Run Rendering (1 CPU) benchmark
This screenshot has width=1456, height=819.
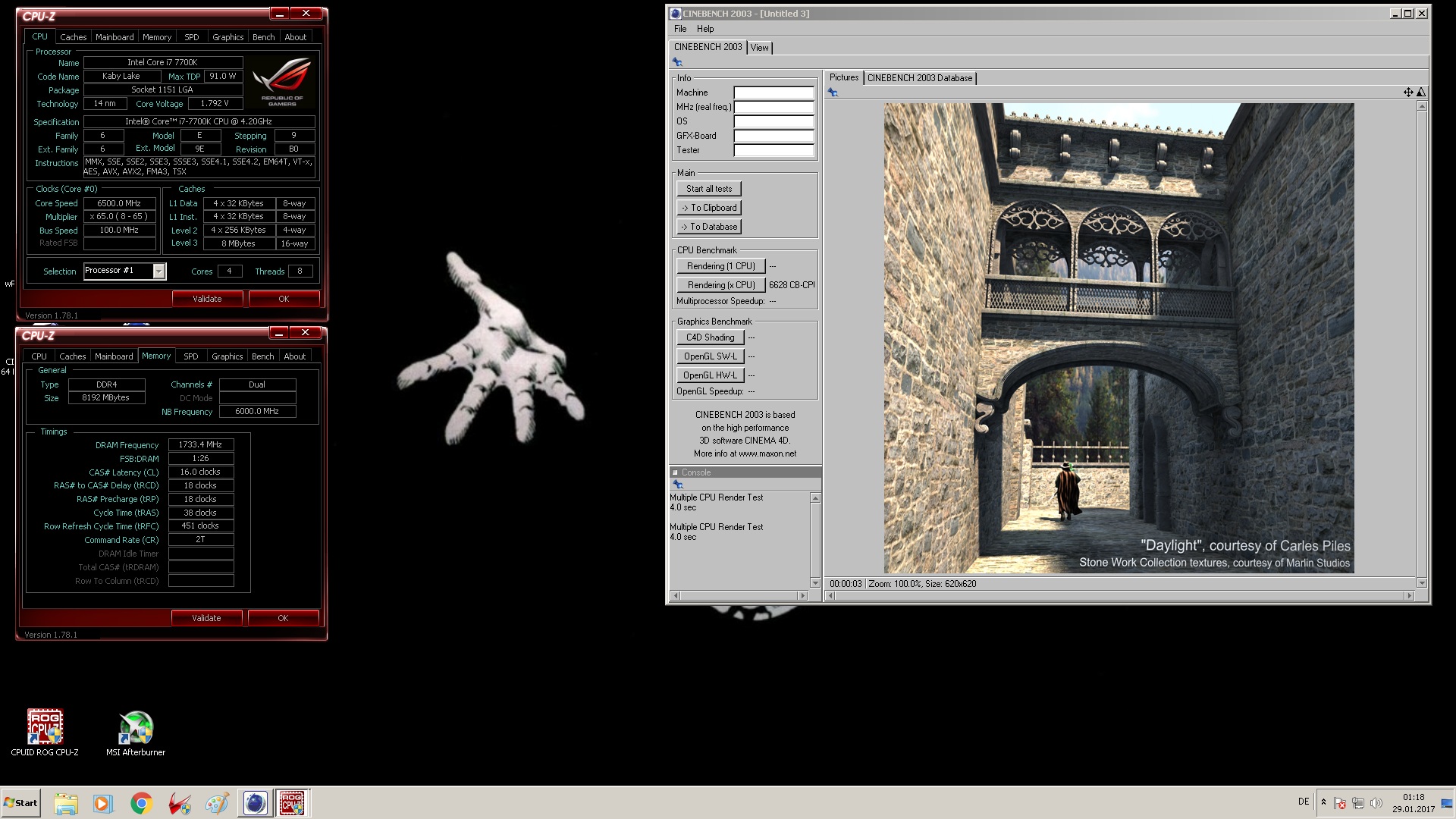point(720,266)
